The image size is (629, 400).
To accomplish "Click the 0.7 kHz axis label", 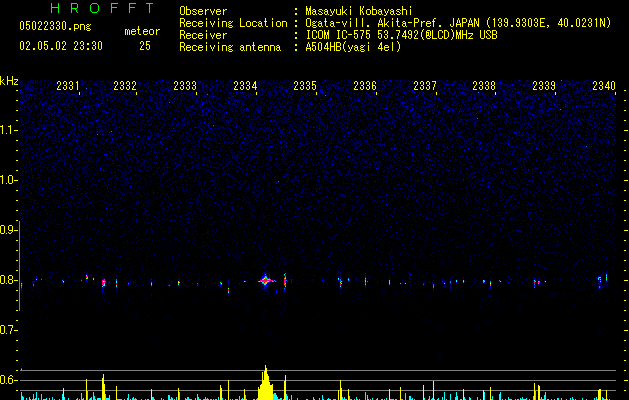I will [8, 330].
